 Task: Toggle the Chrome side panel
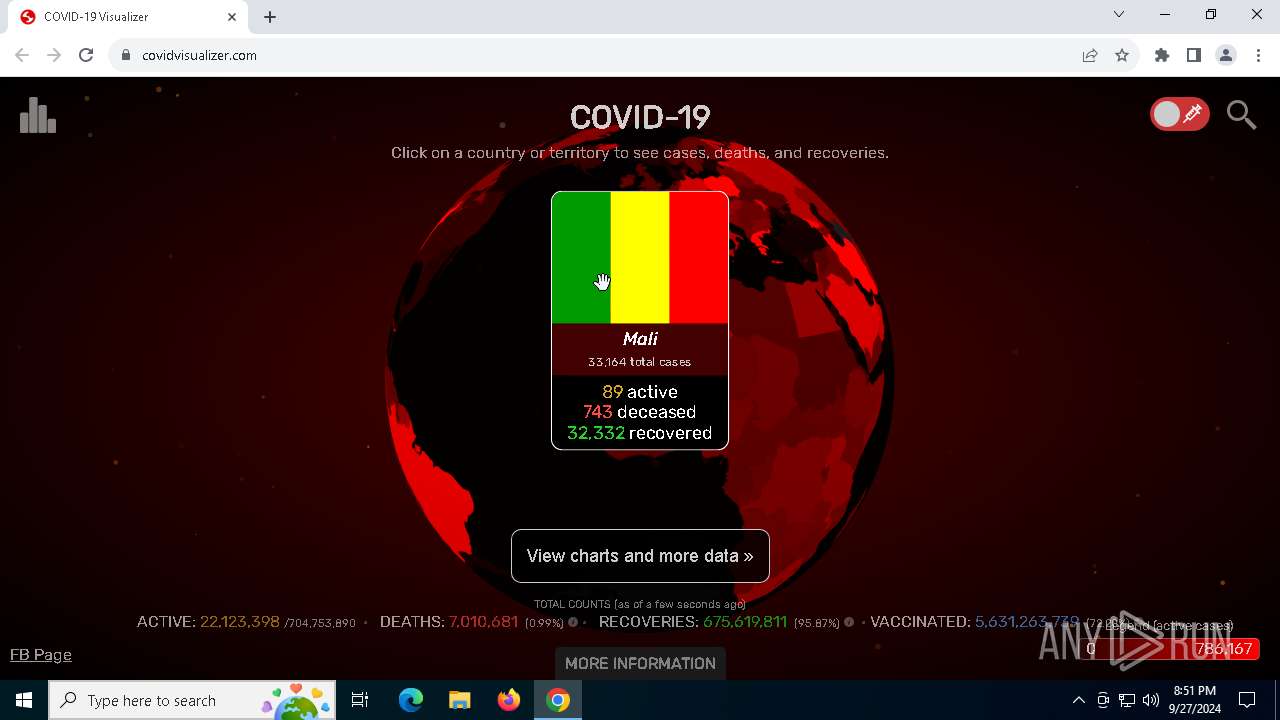tap(1194, 55)
